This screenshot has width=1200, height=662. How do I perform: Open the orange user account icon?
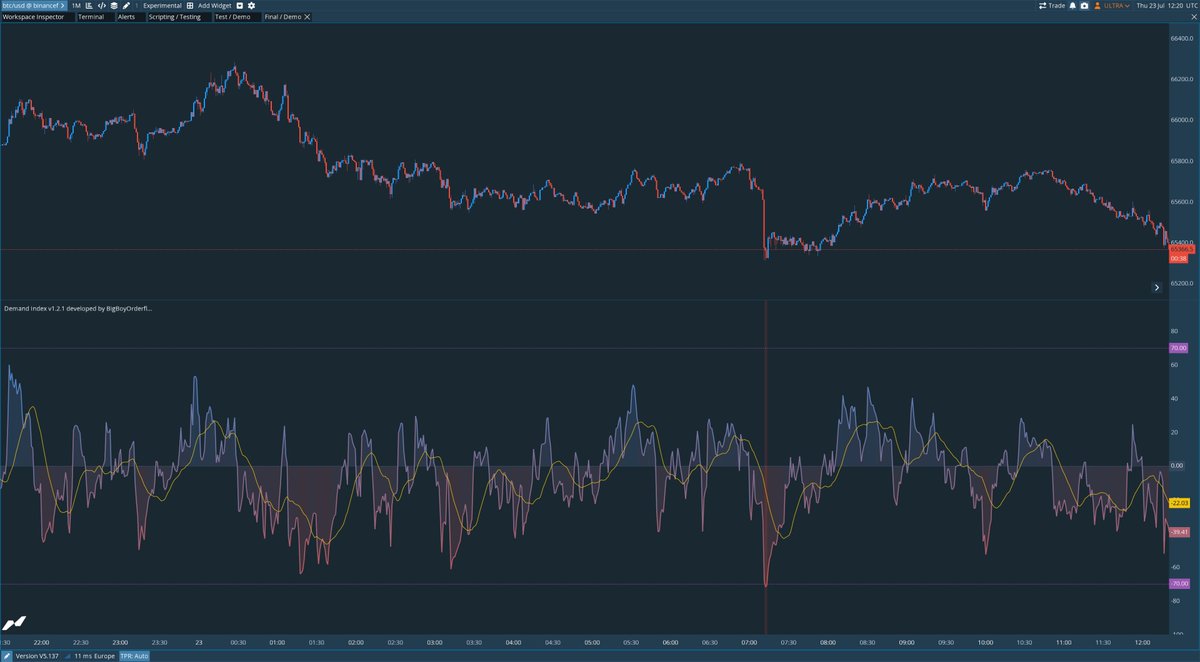(1097, 5)
